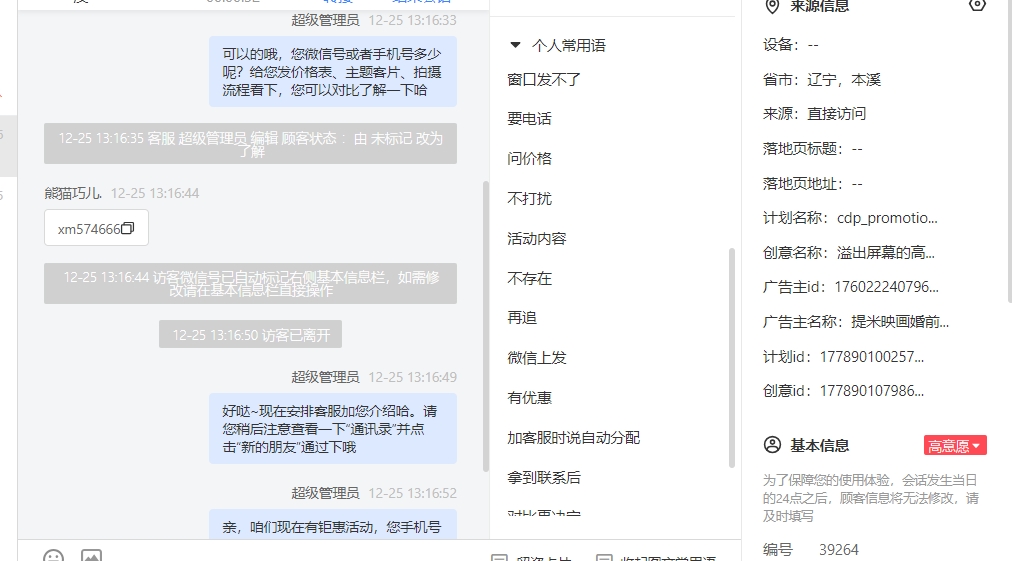Click the 计划名称 value cdp_promotio...
Screen dimensions: 1012x561
pos(887,218)
